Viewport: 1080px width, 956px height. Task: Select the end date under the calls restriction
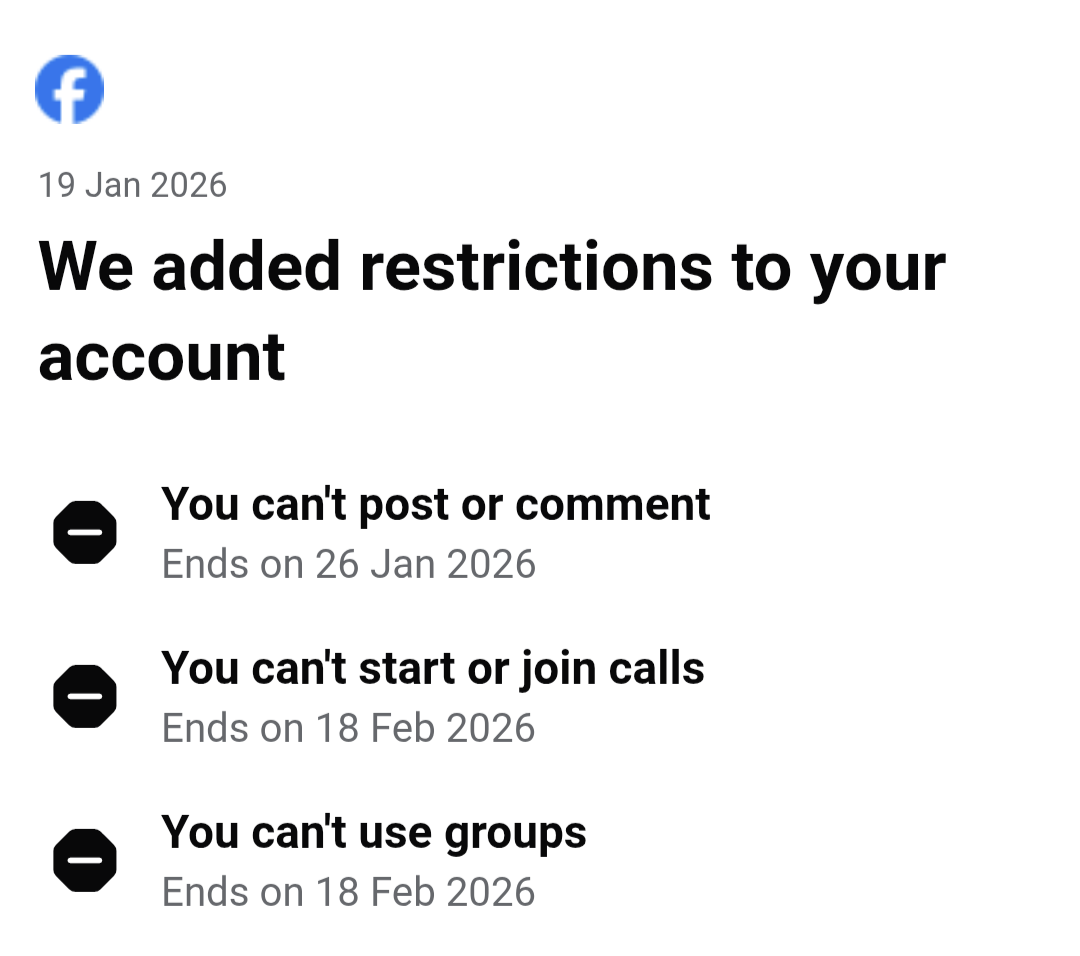tap(348, 728)
